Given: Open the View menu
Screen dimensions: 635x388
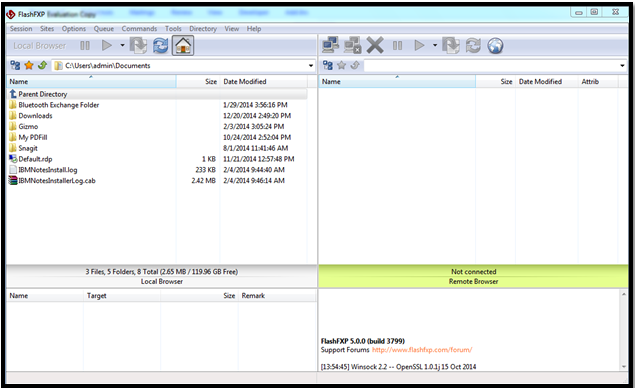Looking at the screenshot, I should 232,29.
